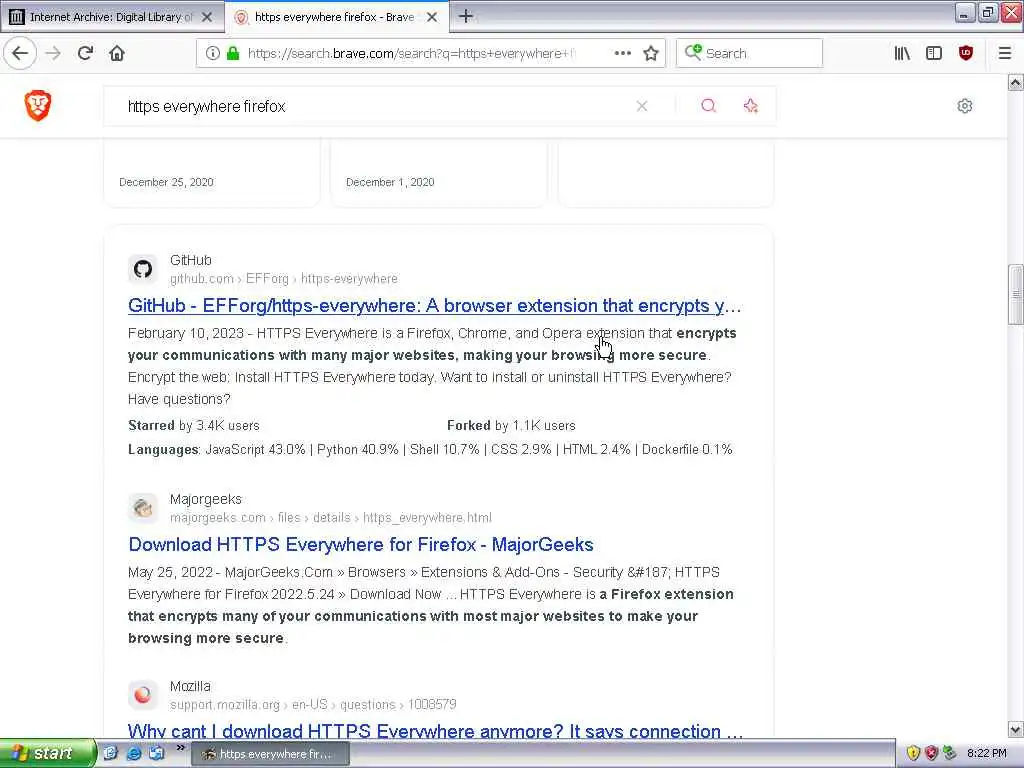Close the Internet Archive tab

[x=207, y=17]
